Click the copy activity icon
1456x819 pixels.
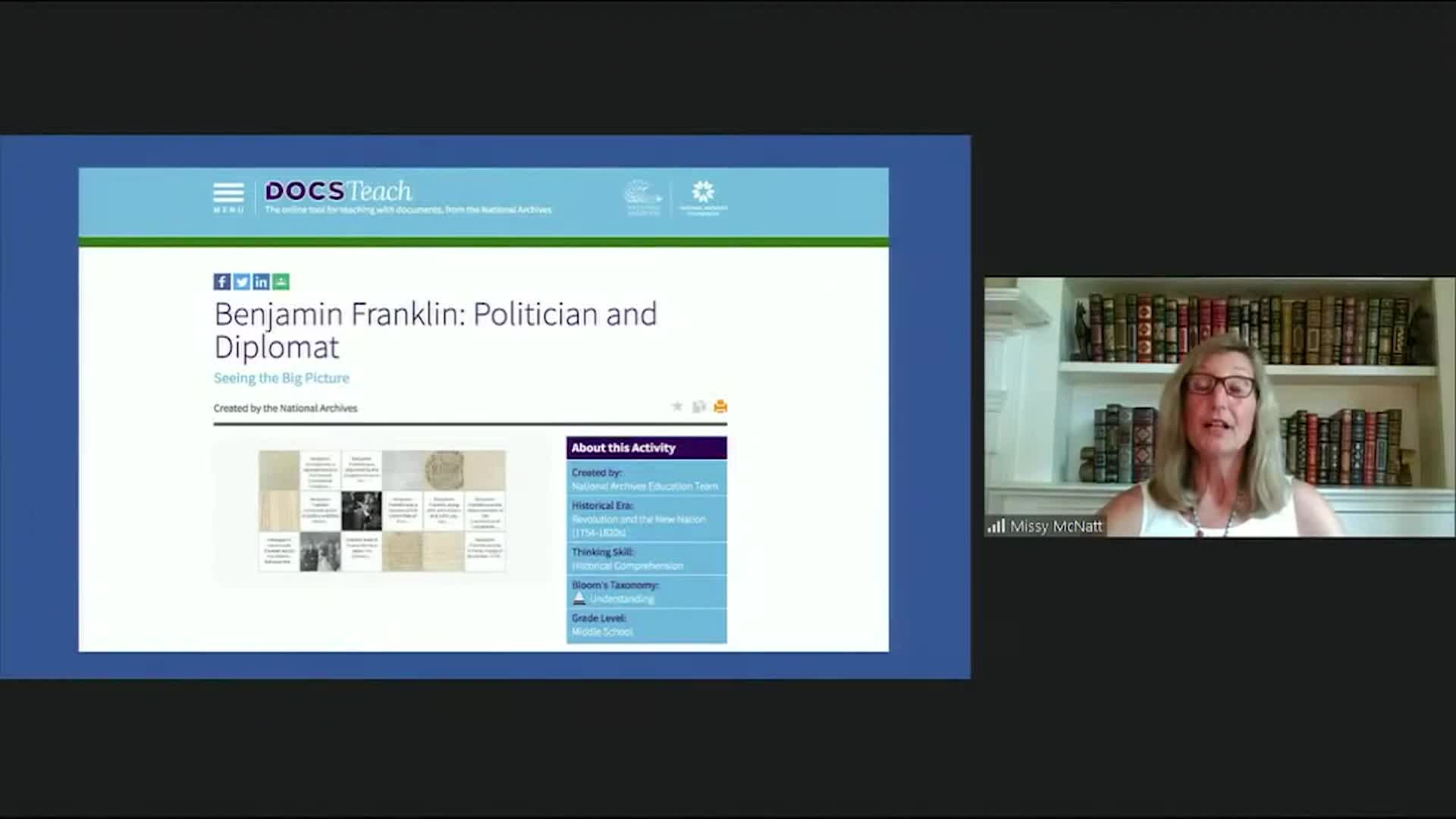point(699,406)
